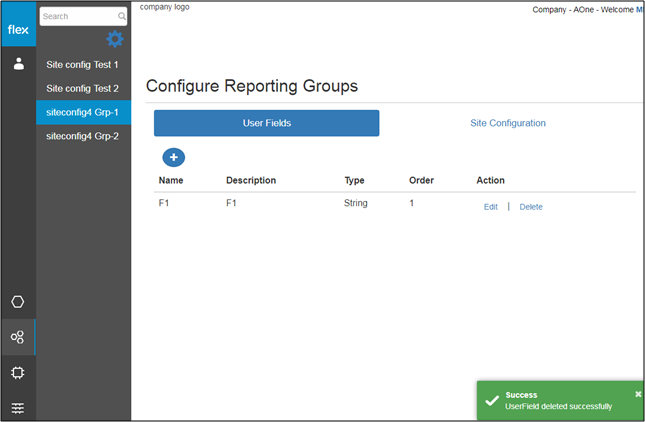Select siteconfig4 Grp-1 in sidebar
The width and height of the screenshot is (645, 422).
[x=83, y=112]
